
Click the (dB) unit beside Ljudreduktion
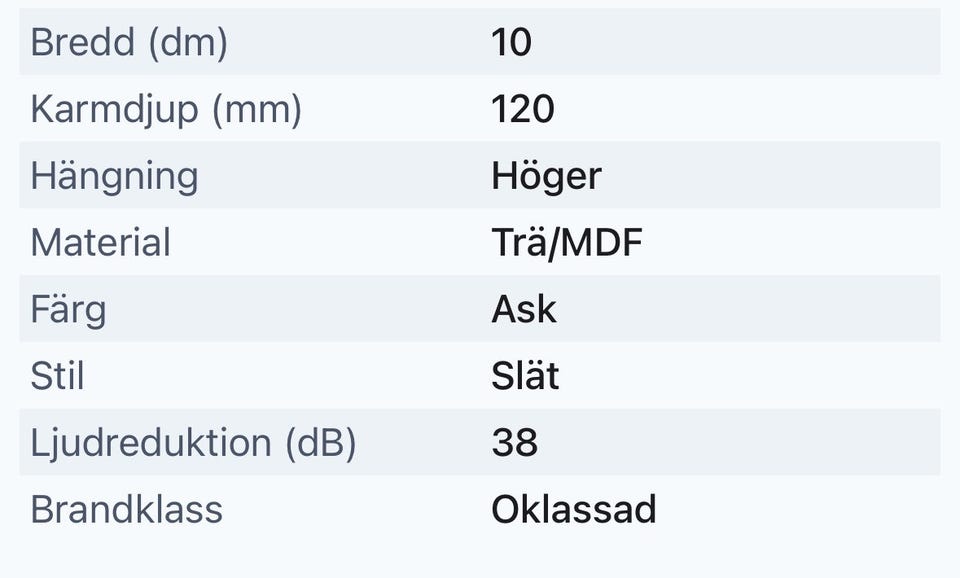click(320, 443)
